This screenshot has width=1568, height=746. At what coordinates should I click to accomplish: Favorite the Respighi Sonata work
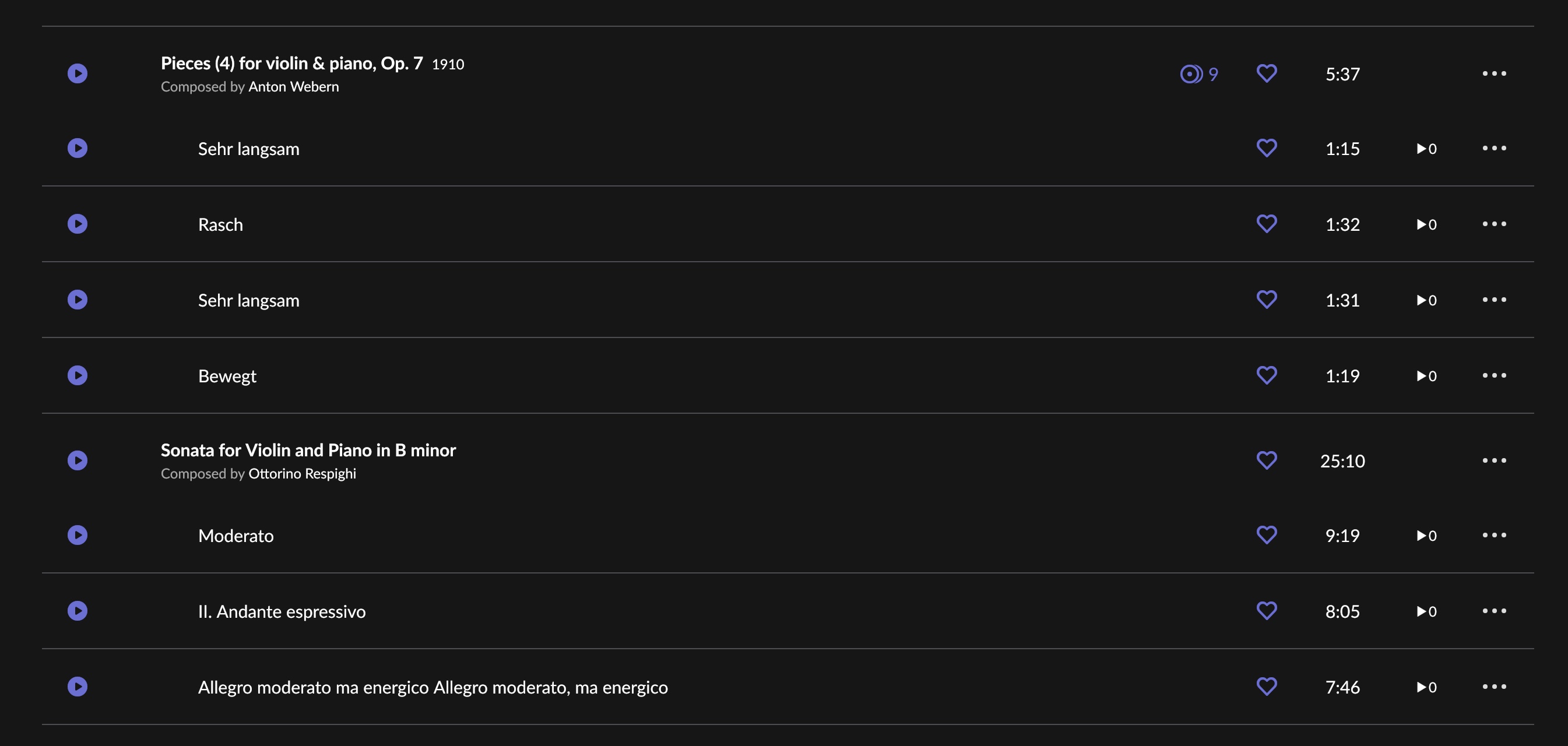1267,460
